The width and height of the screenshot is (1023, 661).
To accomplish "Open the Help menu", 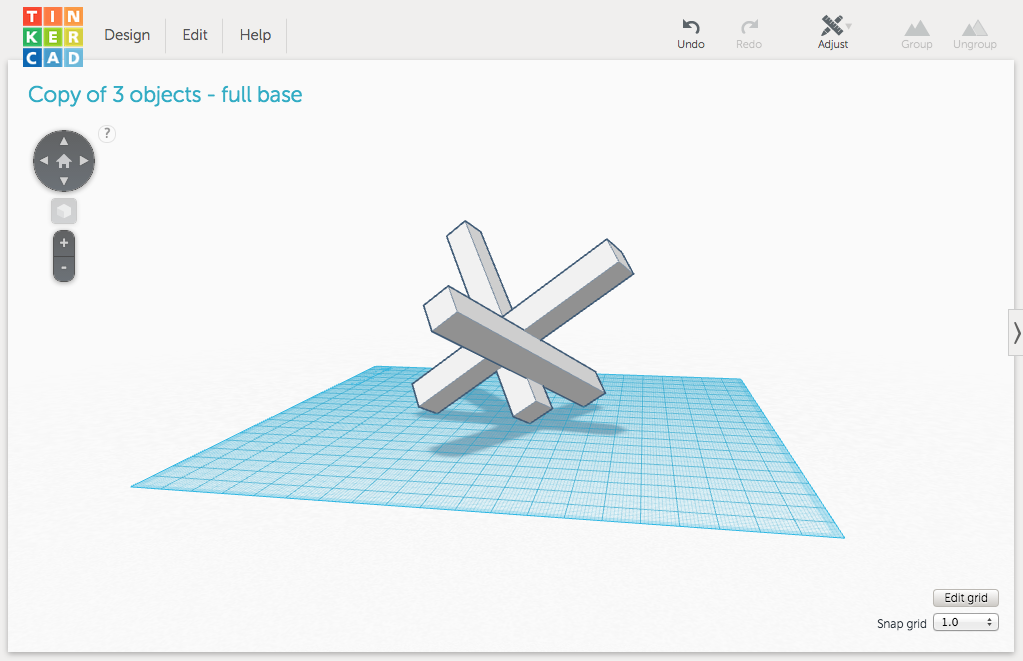I will pyautogui.click(x=255, y=35).
